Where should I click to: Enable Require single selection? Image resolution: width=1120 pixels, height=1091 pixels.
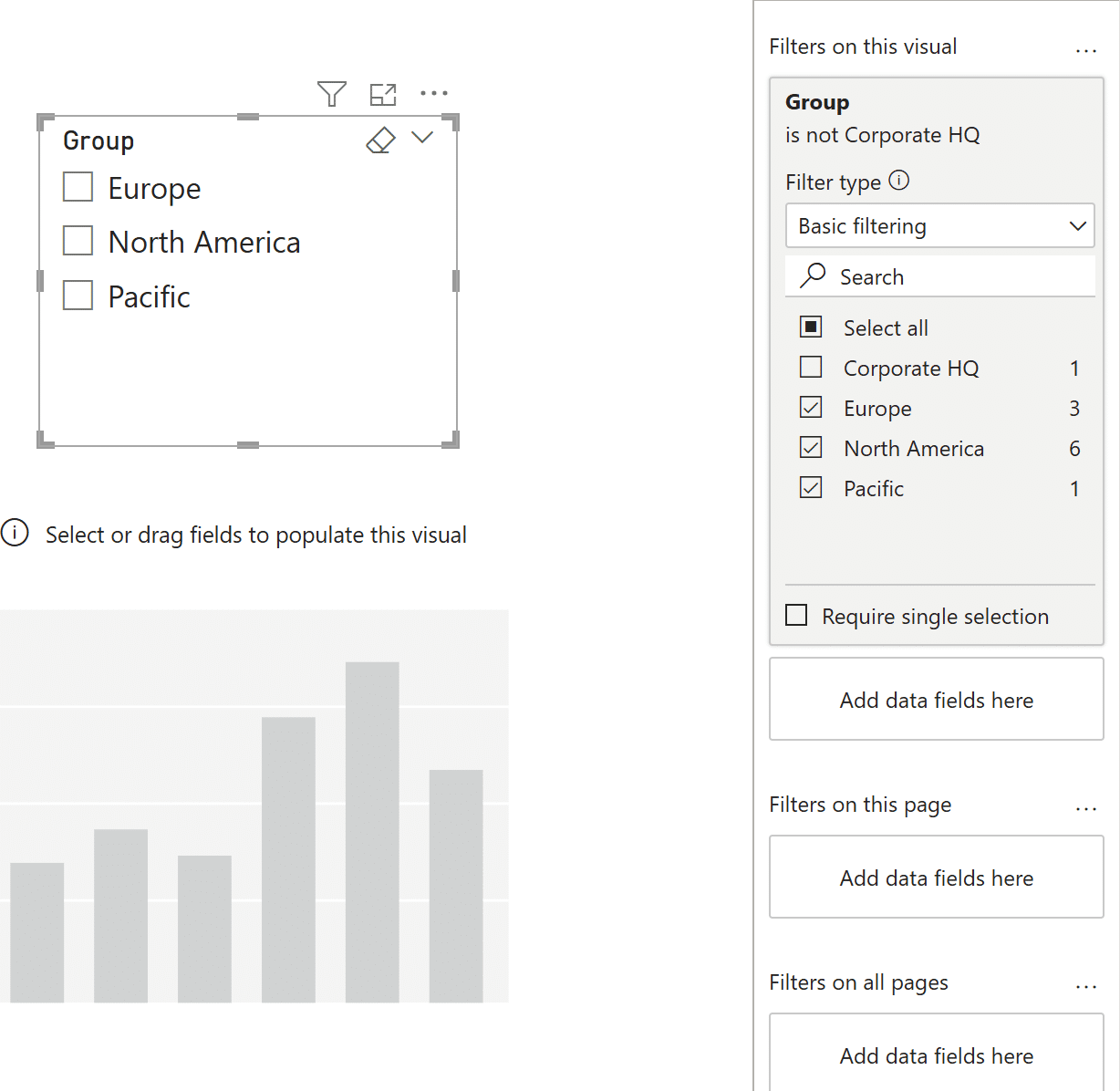point(796,616)
